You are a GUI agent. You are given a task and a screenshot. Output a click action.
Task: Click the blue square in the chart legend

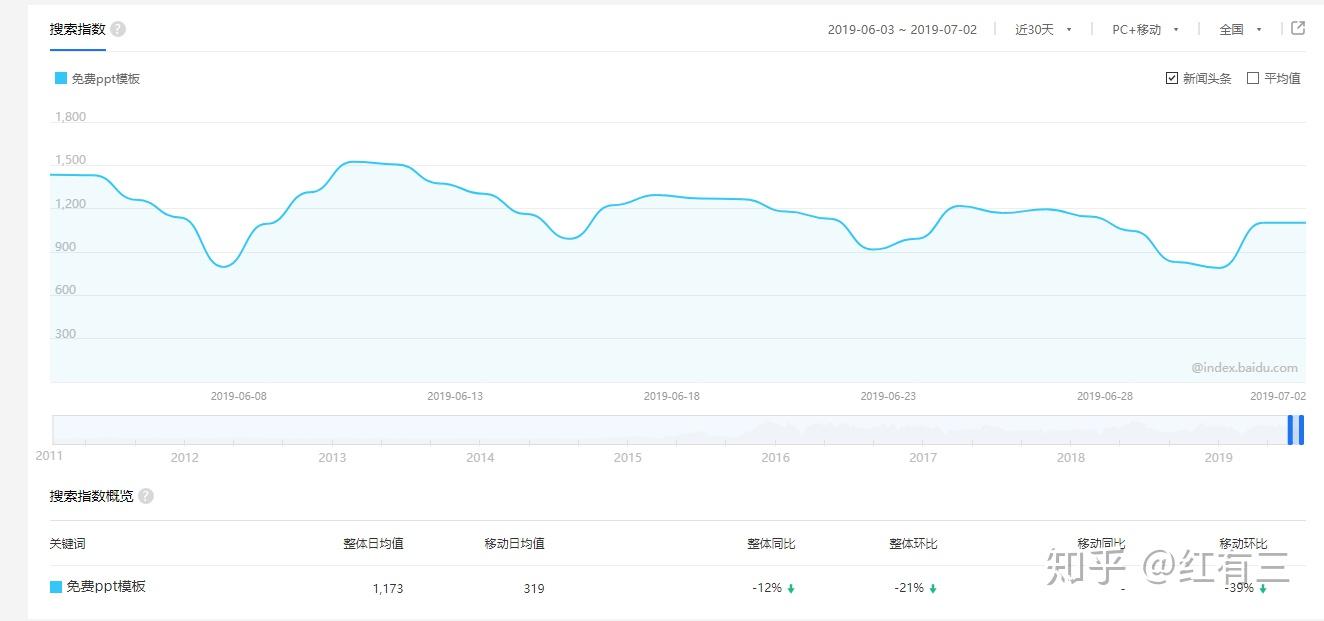coord(61,78)
